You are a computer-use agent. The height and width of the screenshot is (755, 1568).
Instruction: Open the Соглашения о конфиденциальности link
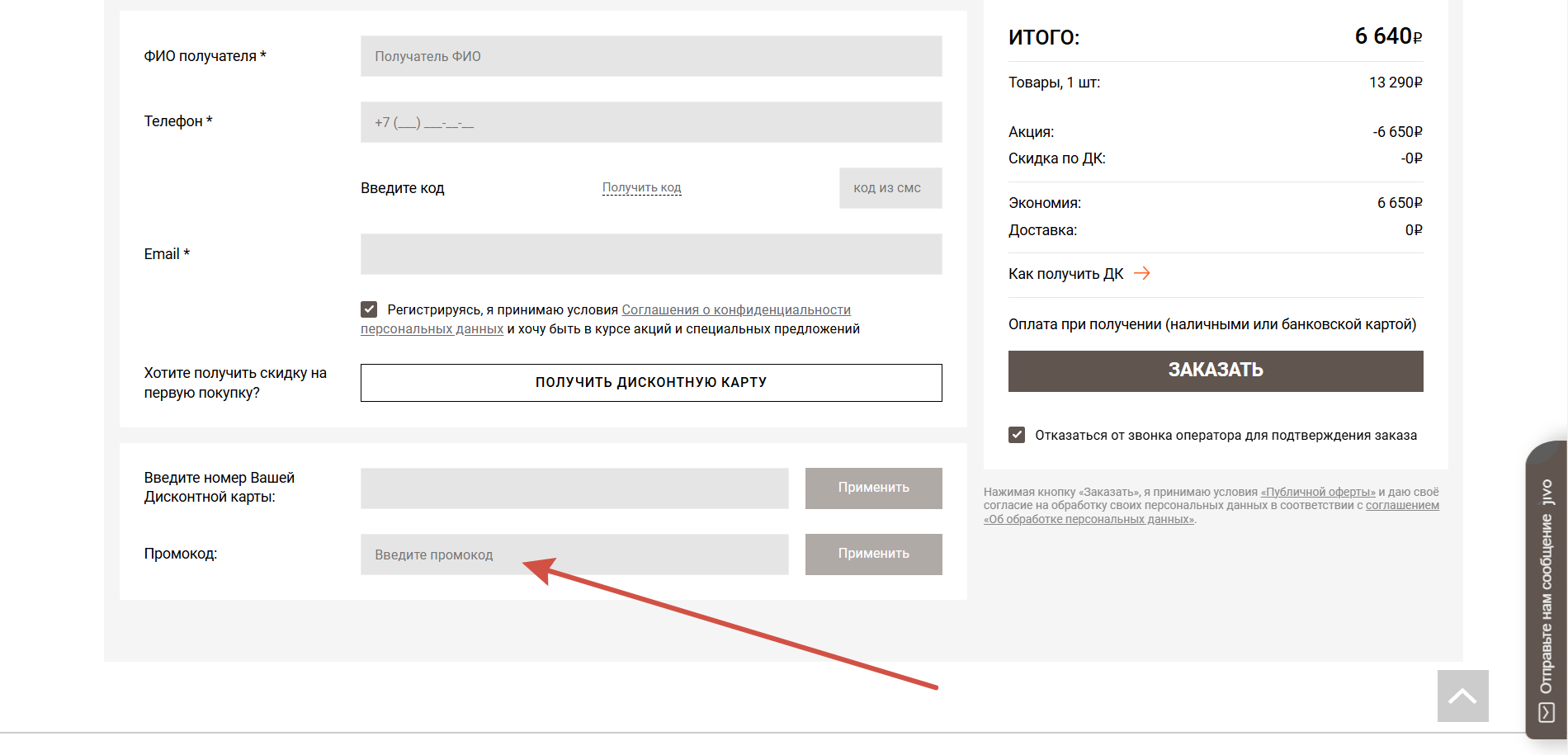[x=736, y=309]
